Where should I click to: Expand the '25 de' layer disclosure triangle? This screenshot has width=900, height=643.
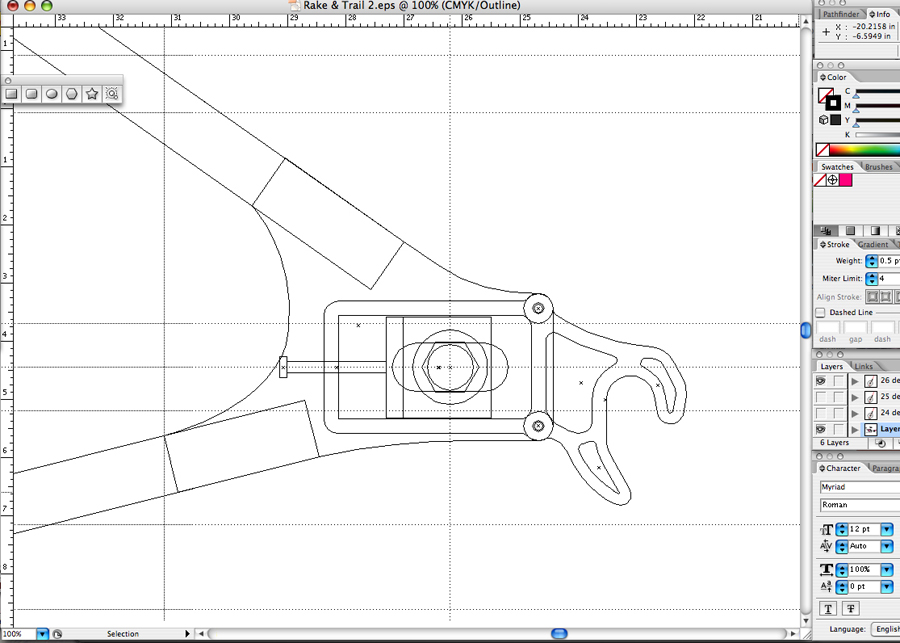pos(856,396)
